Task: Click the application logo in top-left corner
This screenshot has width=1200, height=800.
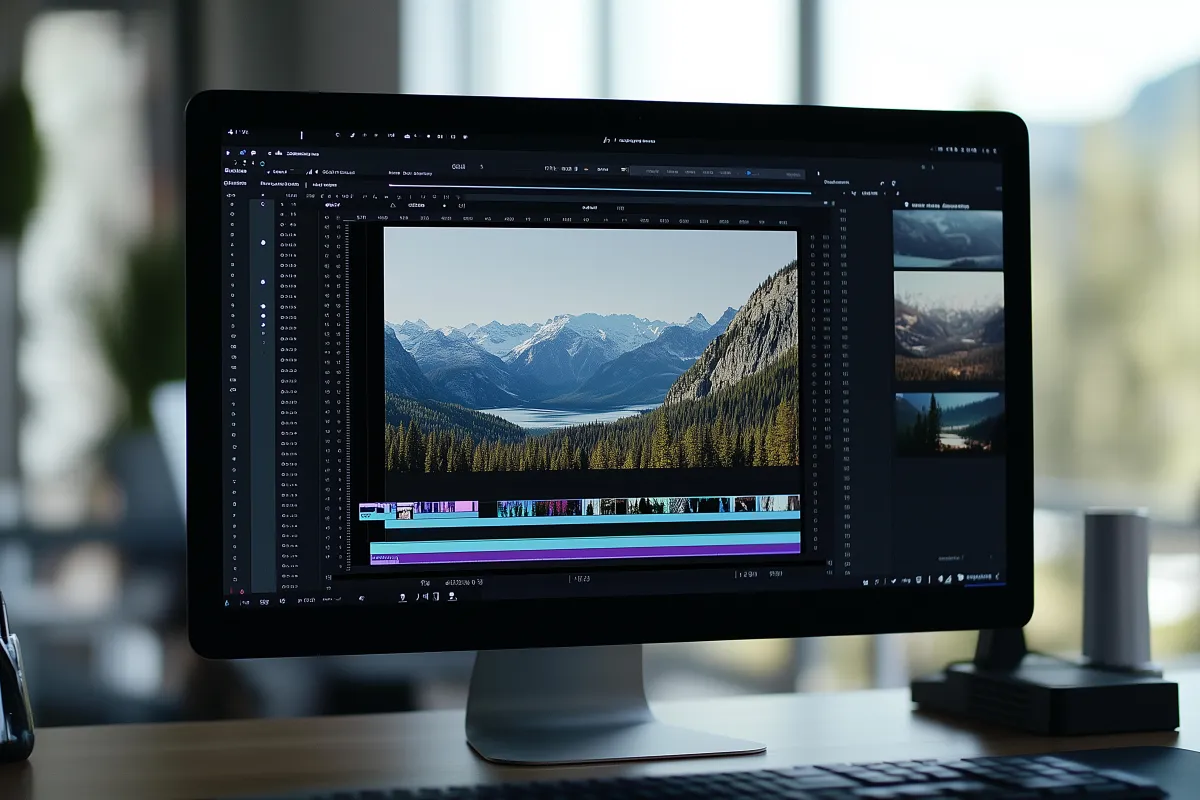Action: pos(230,132)
